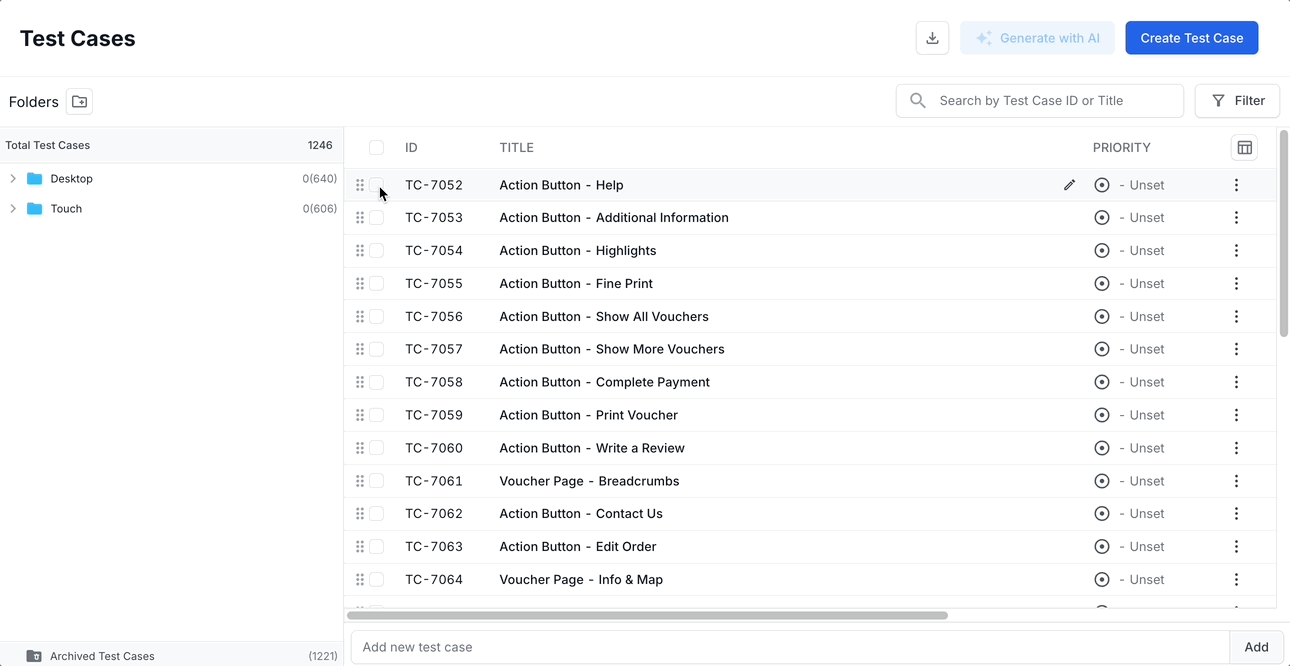Click the horizontal scrollbar under the table
The image size is (1290, 666).
[647, 616]
